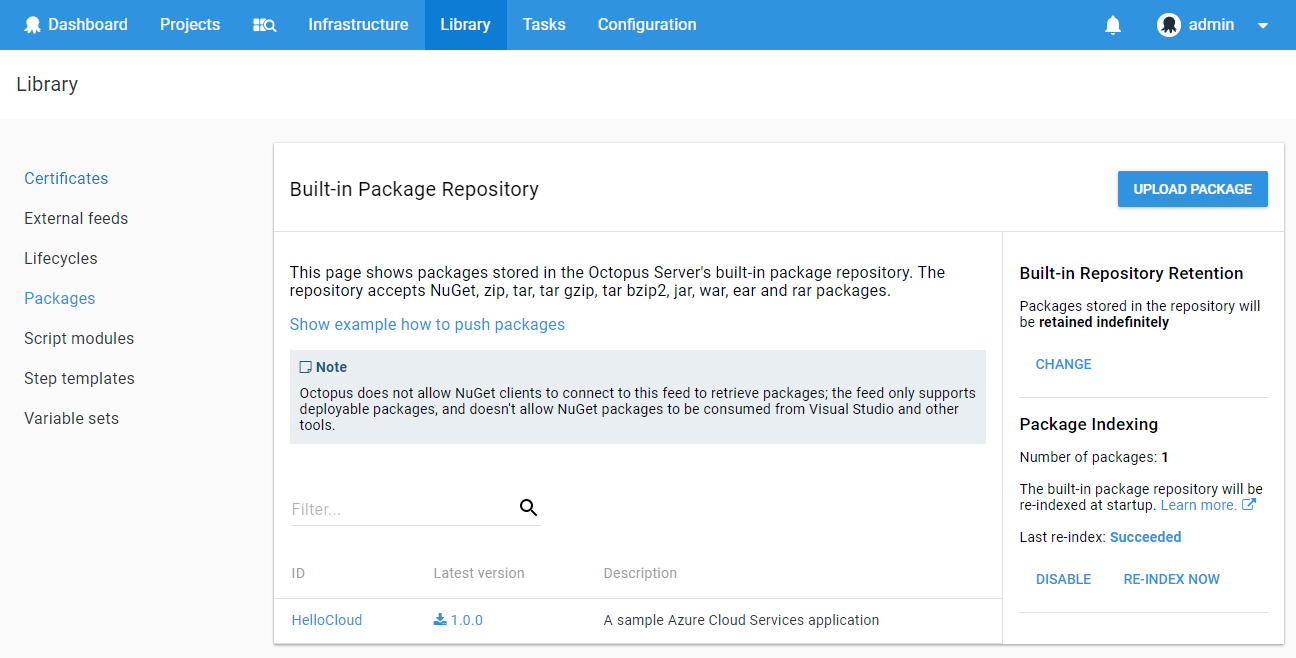The image size is (1296, 658).
Task: Click the admin user avatar
Action: (x=1168, y=24)
